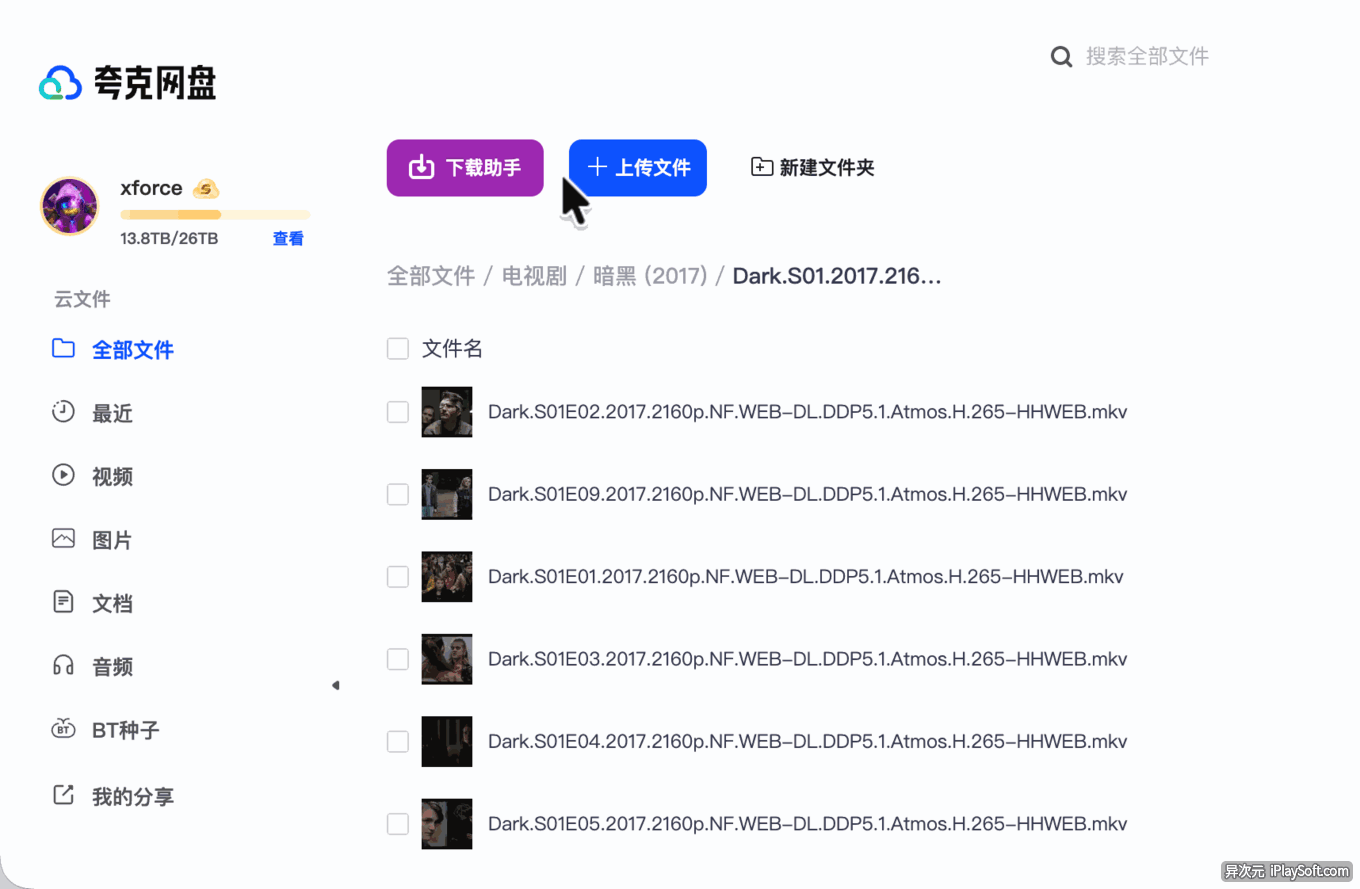Navigate to 暗黑 (2017) breadcrumb folder
Screen dimensions: 1360x889
coord(650,276)
